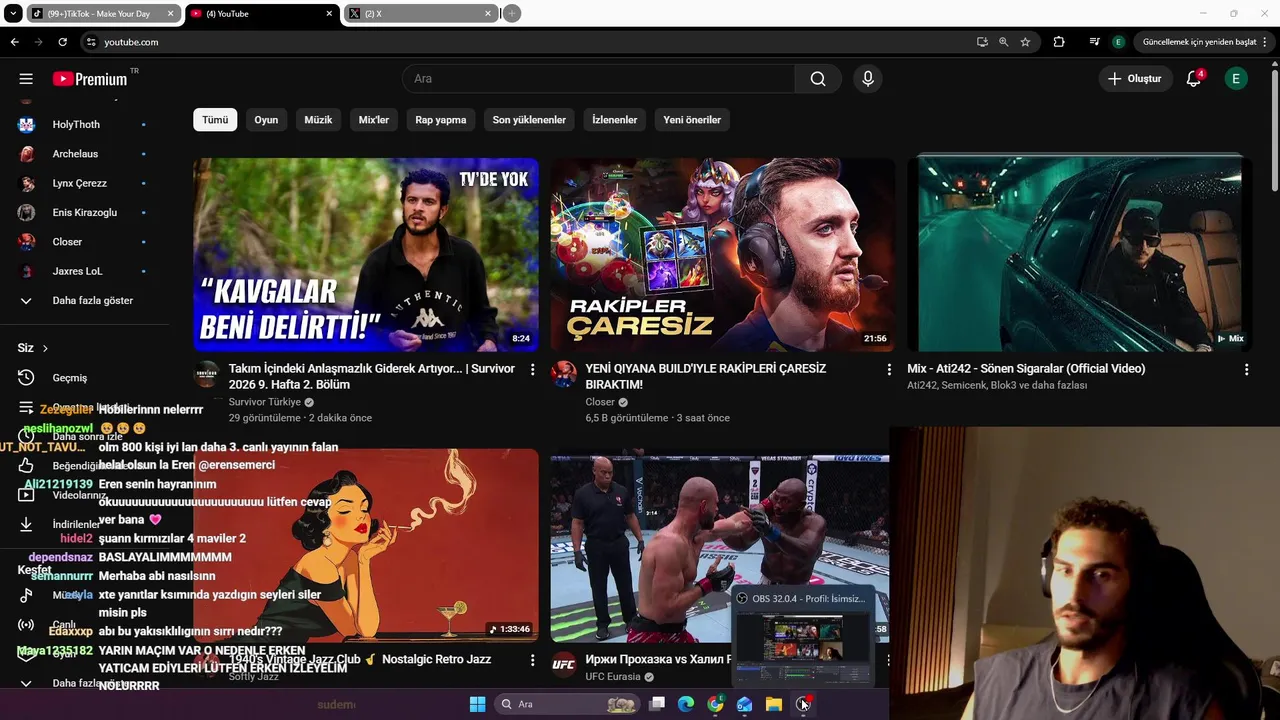Open the YouTube hamburger guide menu
The width and height of the screenshot is (1280, 720).
click(x=26, y=79)
